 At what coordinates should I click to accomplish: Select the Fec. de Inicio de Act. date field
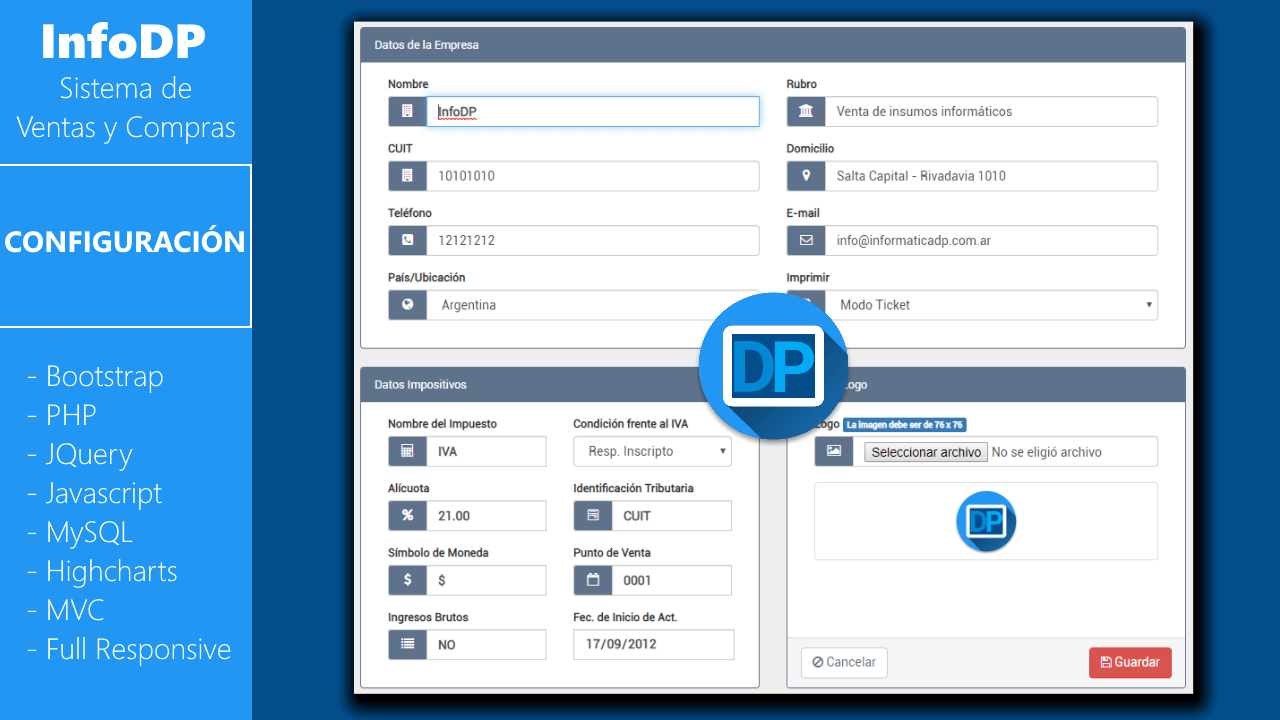[653, 645]
